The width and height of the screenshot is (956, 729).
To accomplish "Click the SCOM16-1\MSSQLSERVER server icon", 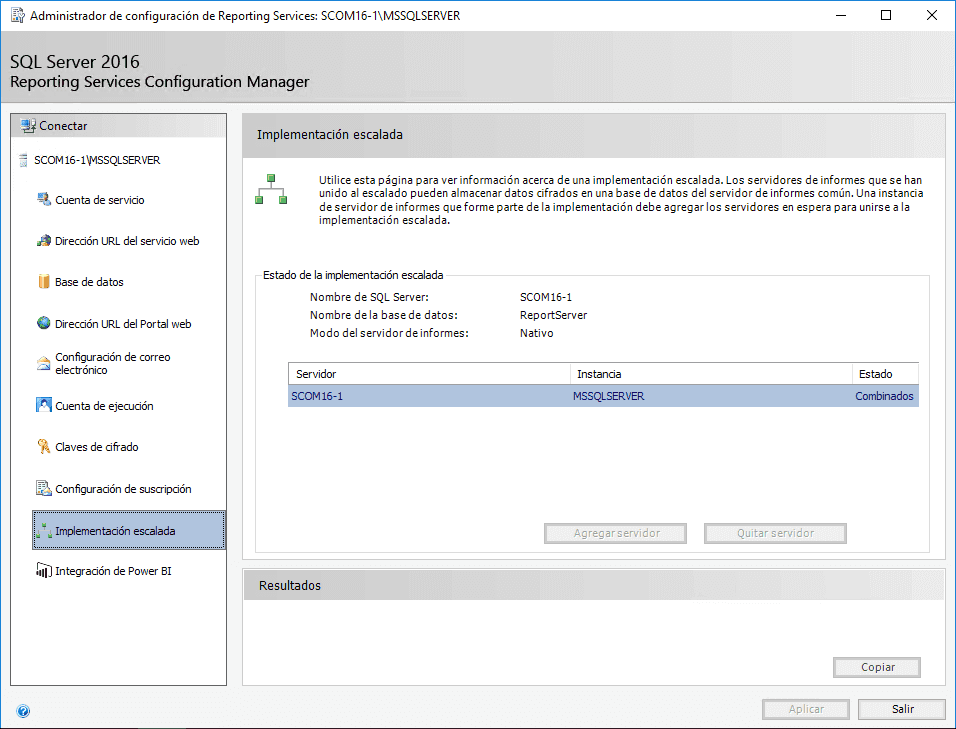I will 23,160.
